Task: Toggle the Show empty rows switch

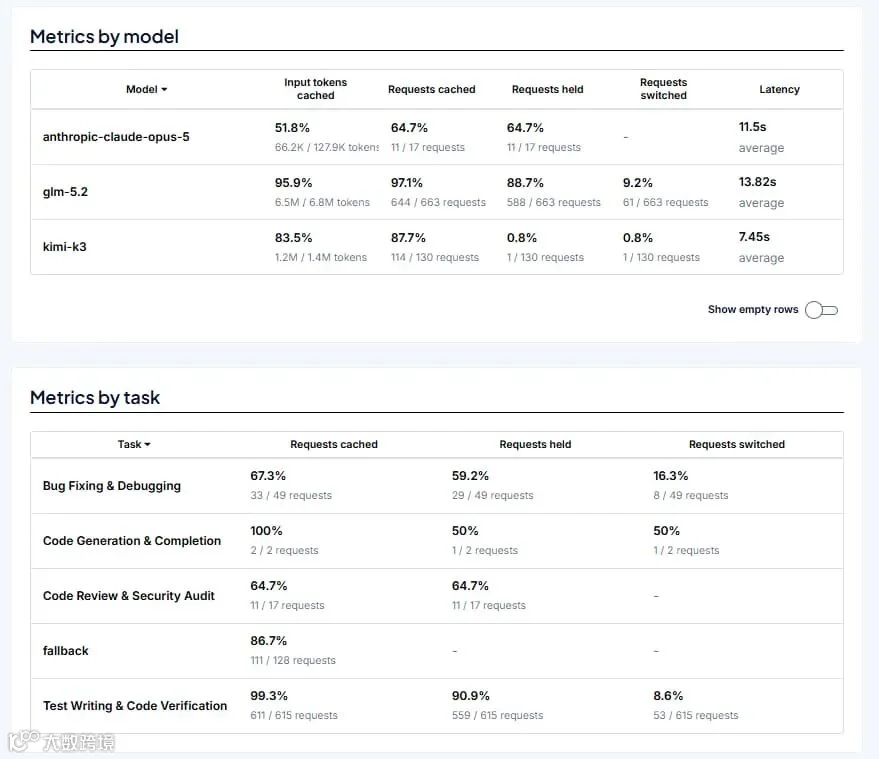Action: [x=821, y=310]
